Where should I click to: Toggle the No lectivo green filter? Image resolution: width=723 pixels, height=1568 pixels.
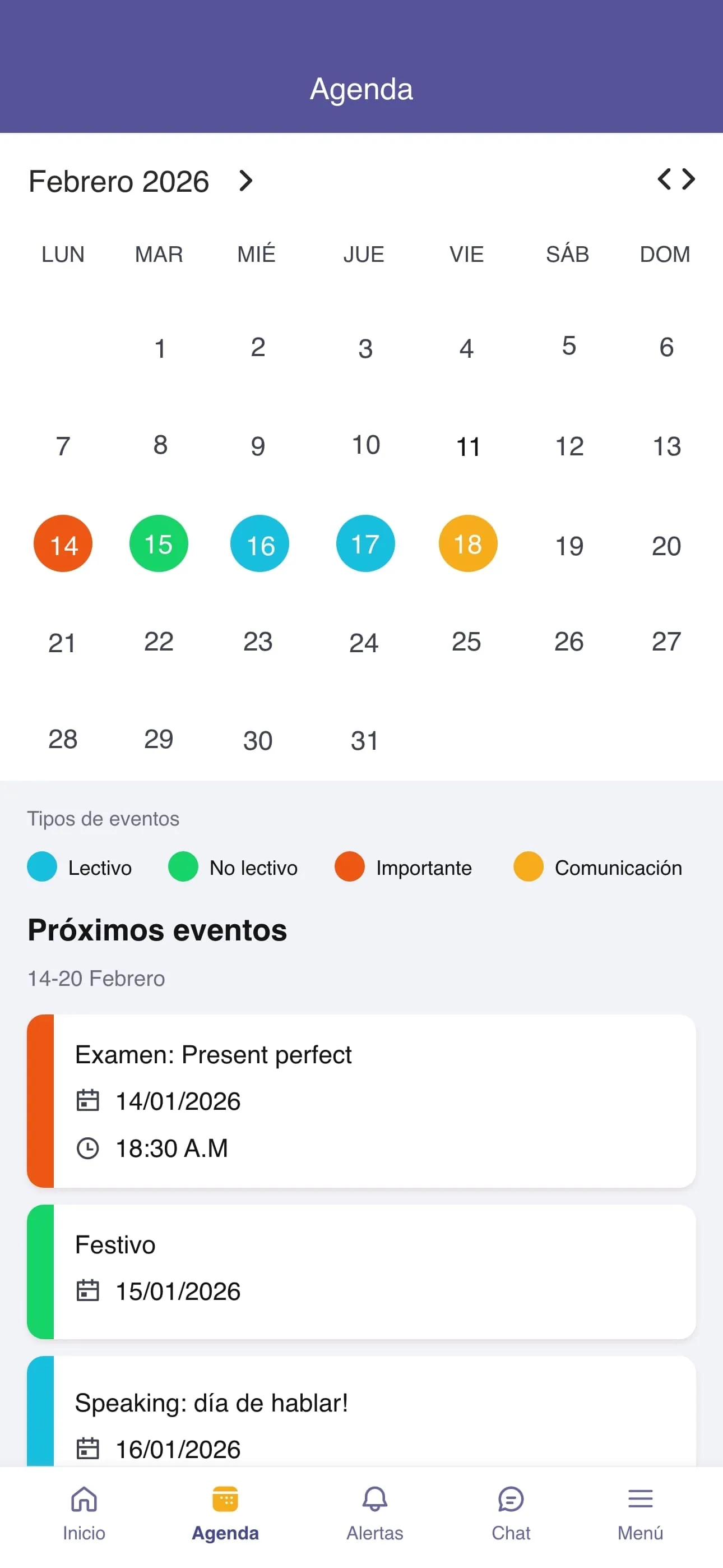pos(233,867)
